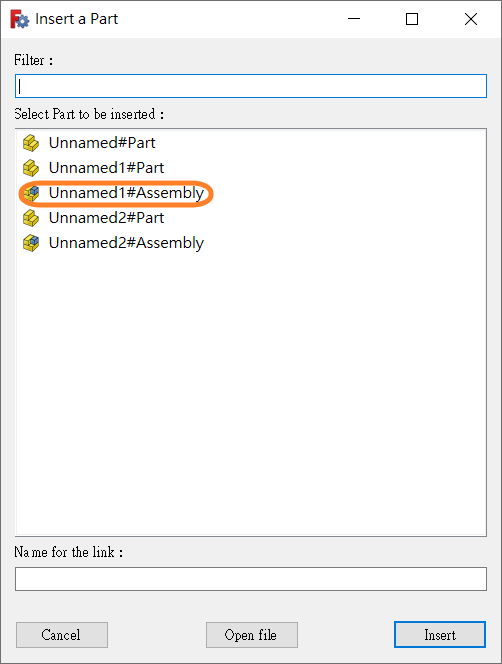This screenshot has width=502, height=664.
Task: Click the FreeCAD logo in title bar
Action: coord(19,19)
